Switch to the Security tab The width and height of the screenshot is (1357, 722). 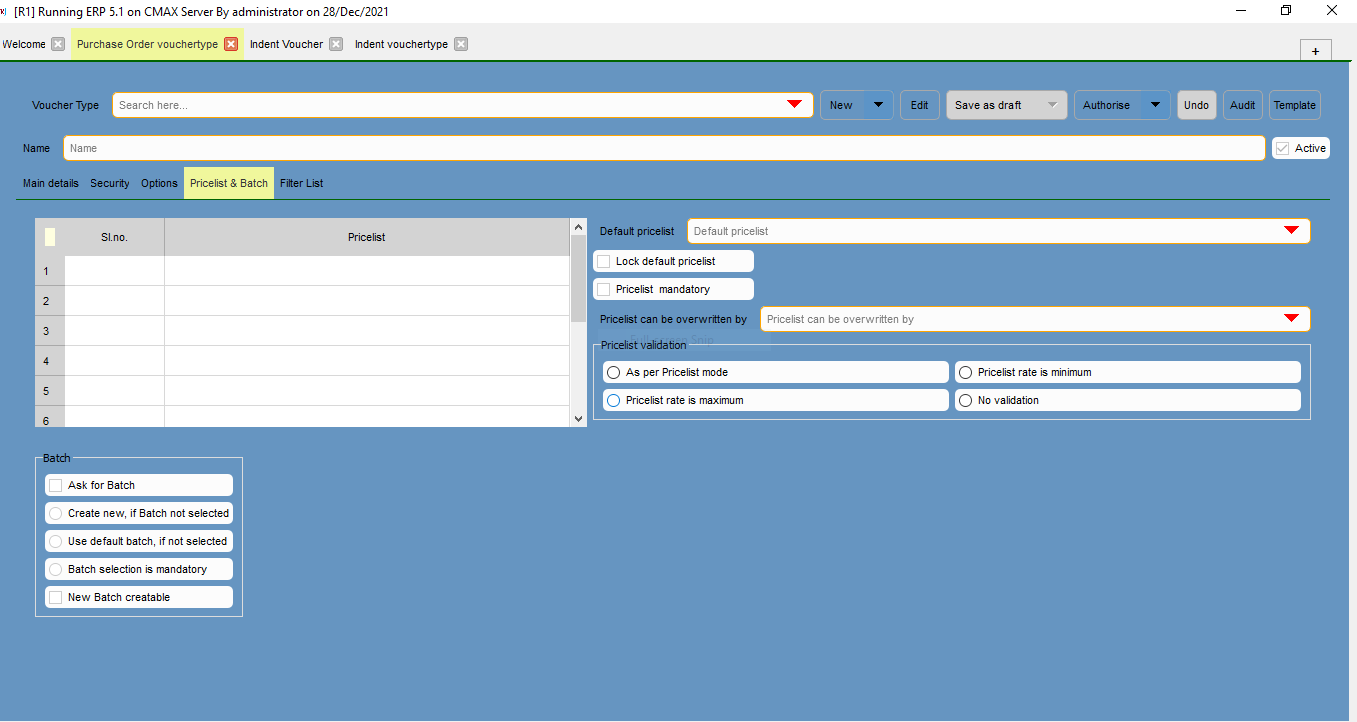point(110,183)
